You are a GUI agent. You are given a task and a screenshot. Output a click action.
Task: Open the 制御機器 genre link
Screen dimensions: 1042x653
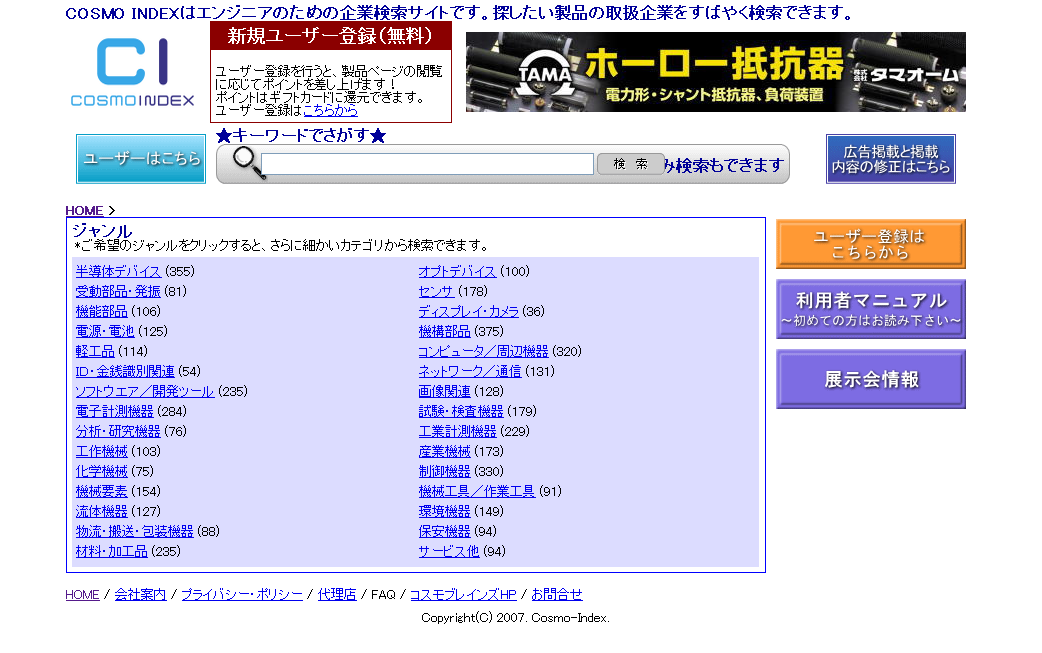coord(444,471)
